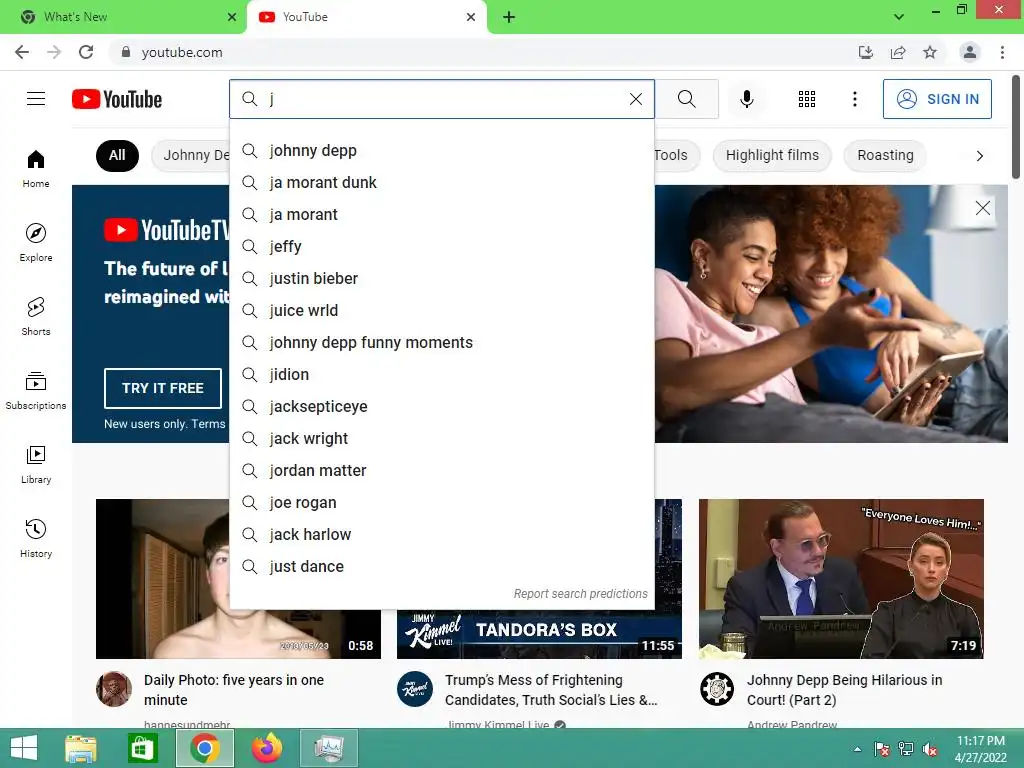The height and width of the screenshot is (768, 1024).
Task: Open "Johnny Depp Being Hilarious in Court" title
Action: click(x=844, y=690)
